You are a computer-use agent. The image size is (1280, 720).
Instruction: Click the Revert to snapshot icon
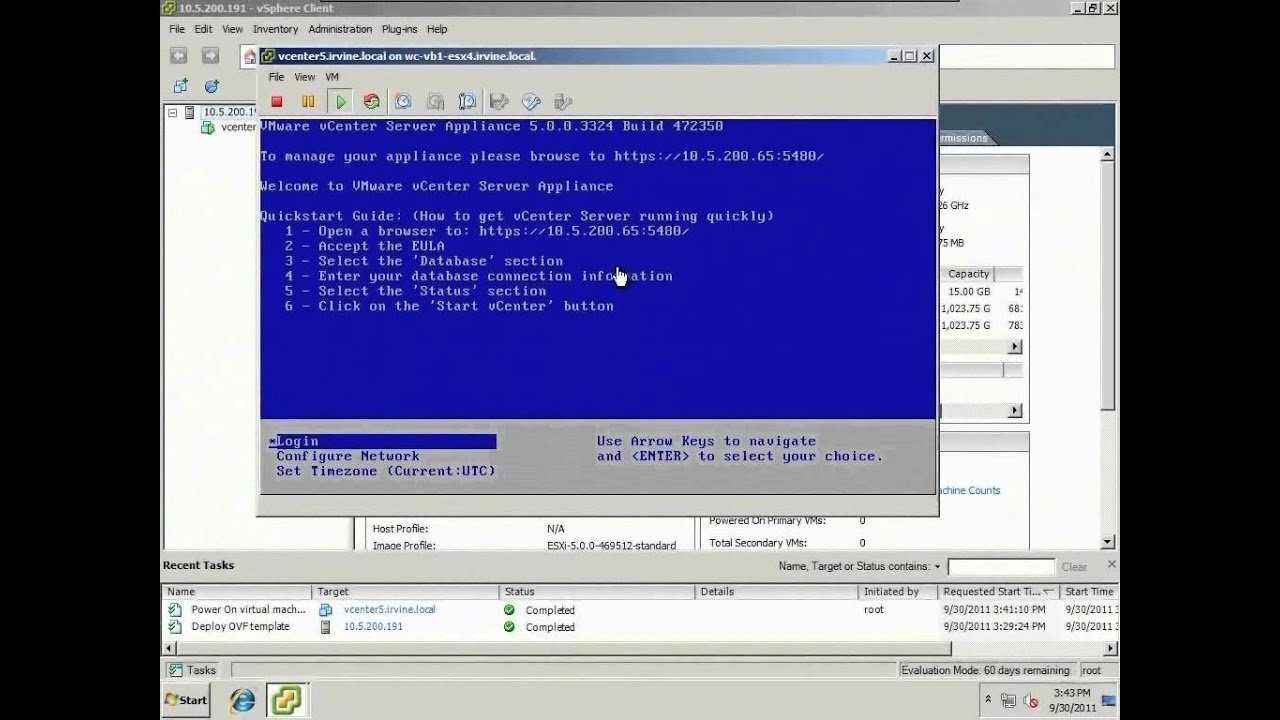(435, 102)
